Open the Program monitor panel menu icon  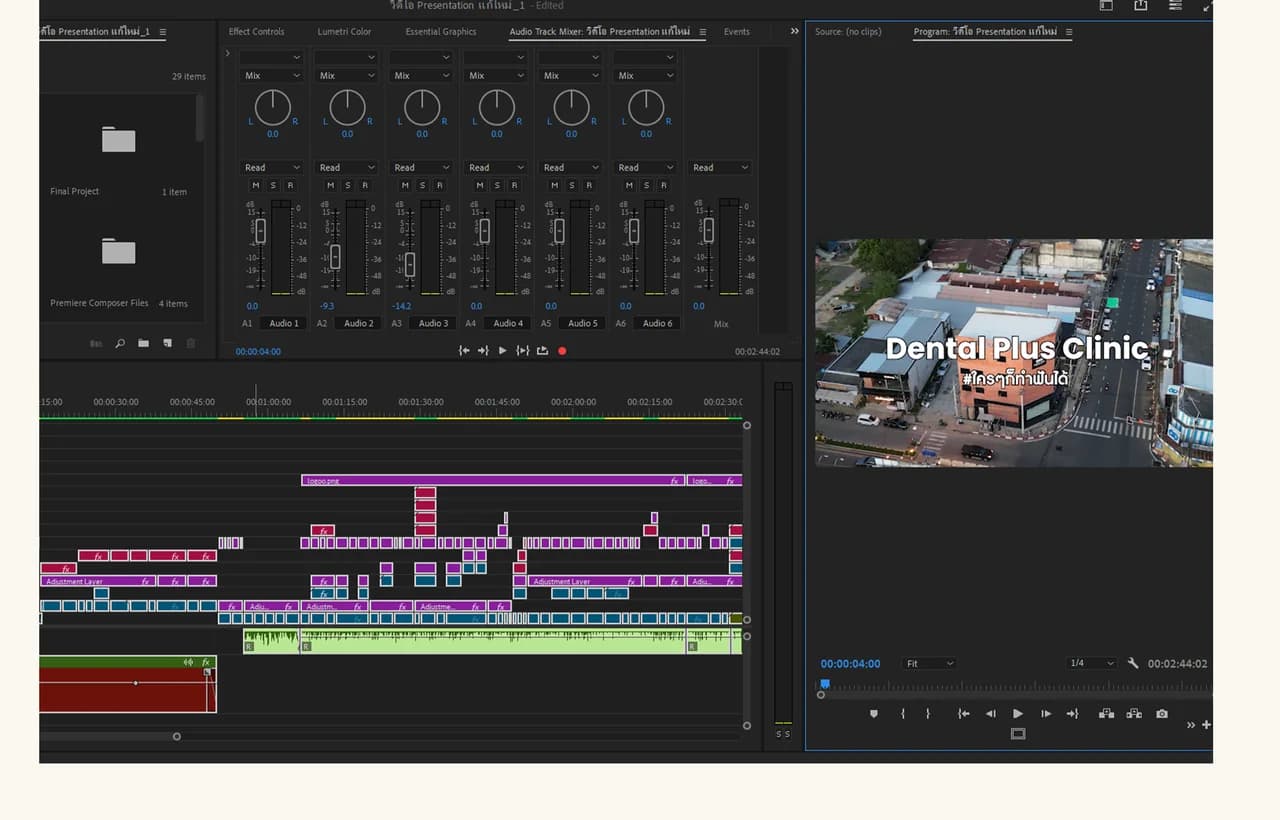1069,32
